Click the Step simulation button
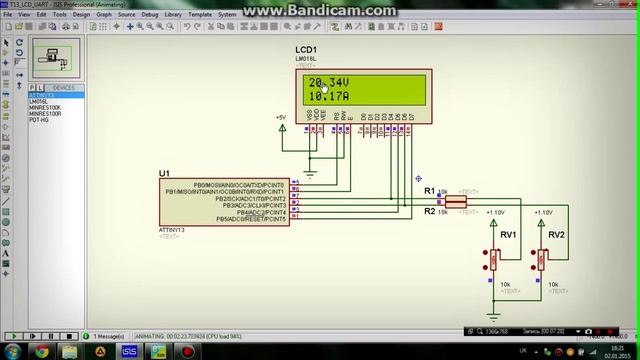 (x=32, y=336)
